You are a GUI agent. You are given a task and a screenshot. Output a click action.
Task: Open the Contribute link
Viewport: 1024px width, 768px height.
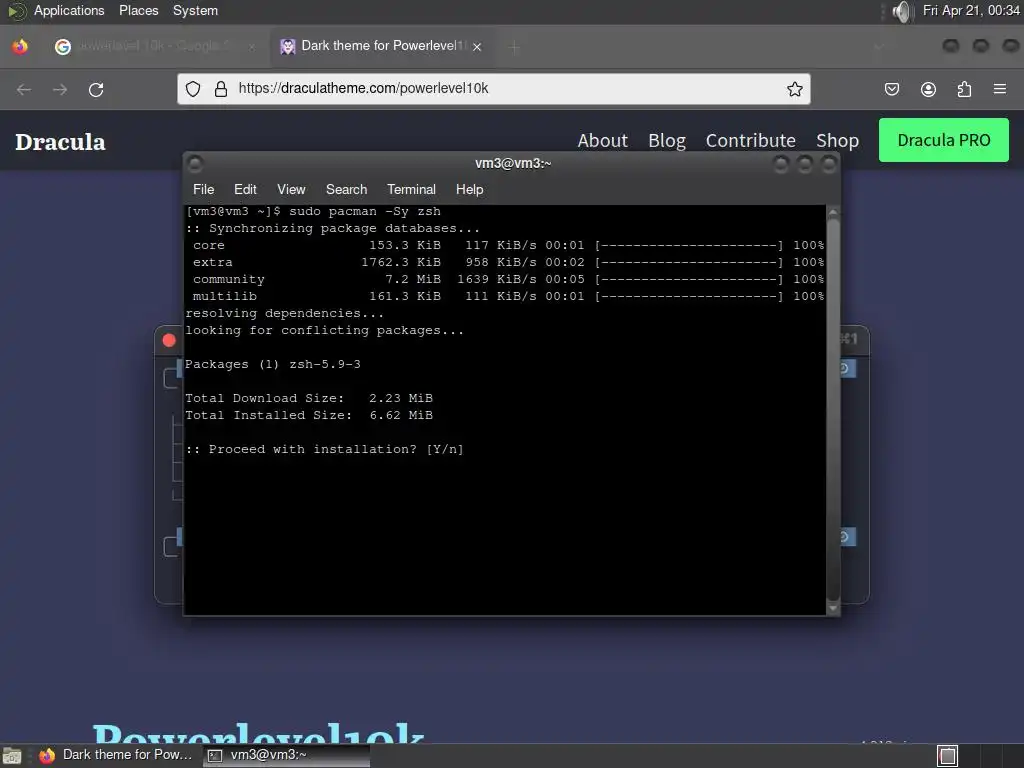tap(750, 140)
